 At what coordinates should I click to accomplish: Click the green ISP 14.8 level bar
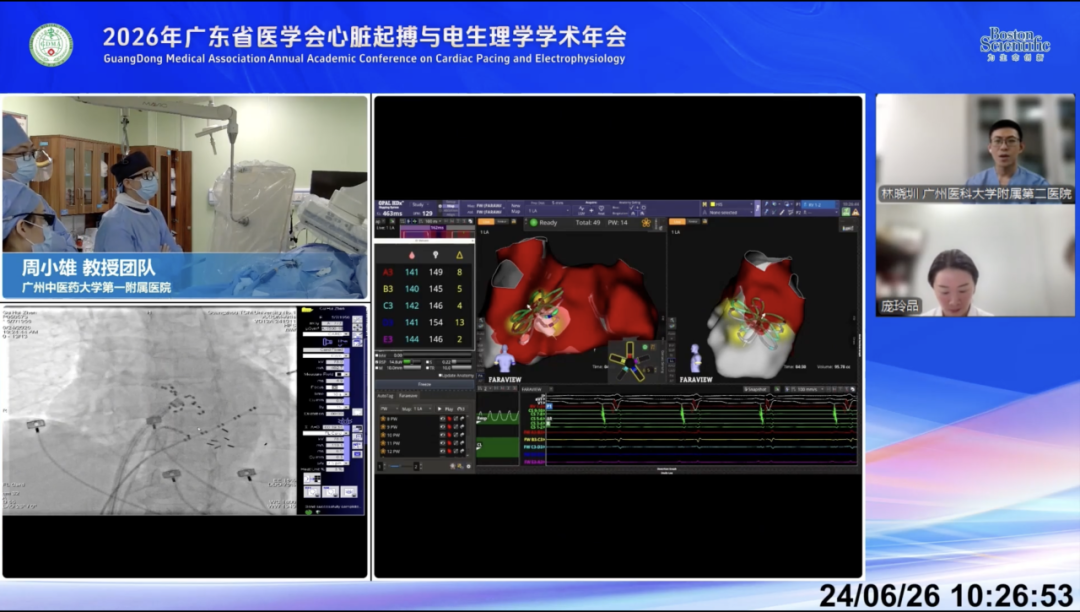pyautogui.click(x=407, y=362)
